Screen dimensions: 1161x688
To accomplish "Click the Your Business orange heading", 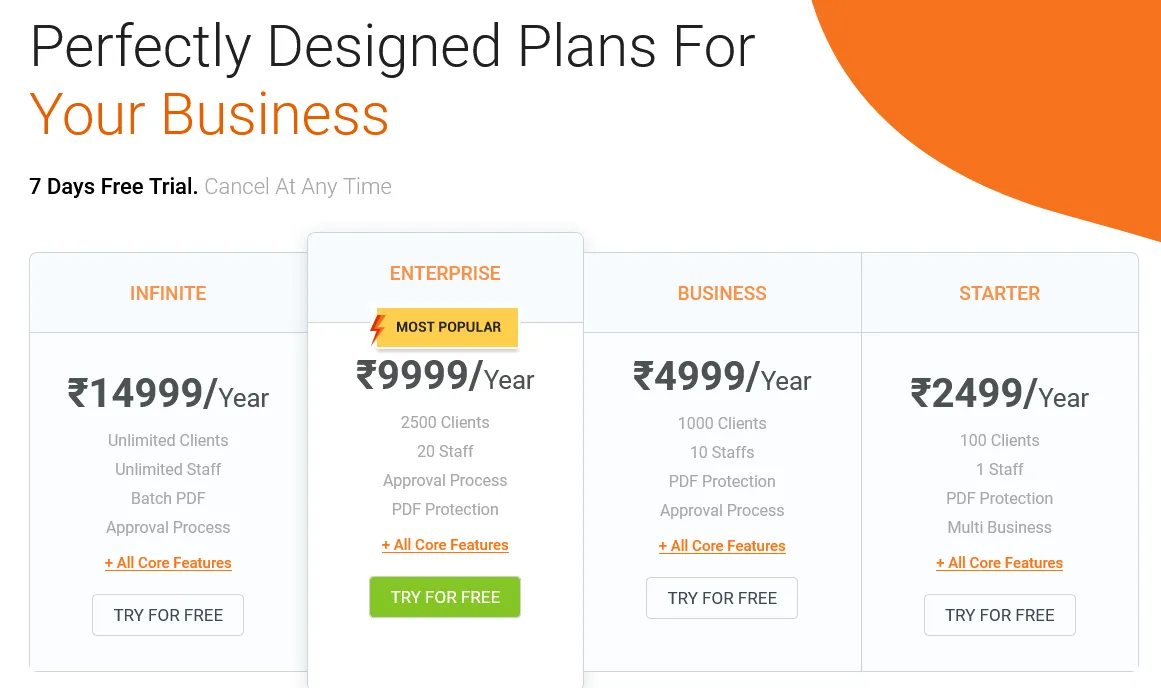I will [x=209, y=115].
